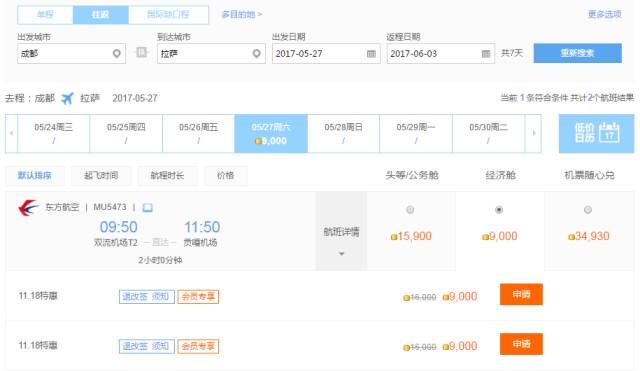Viewport: 640px width, 371px height.
Task: Click the 重新搜索 search again button
Action: click(578, 53)
